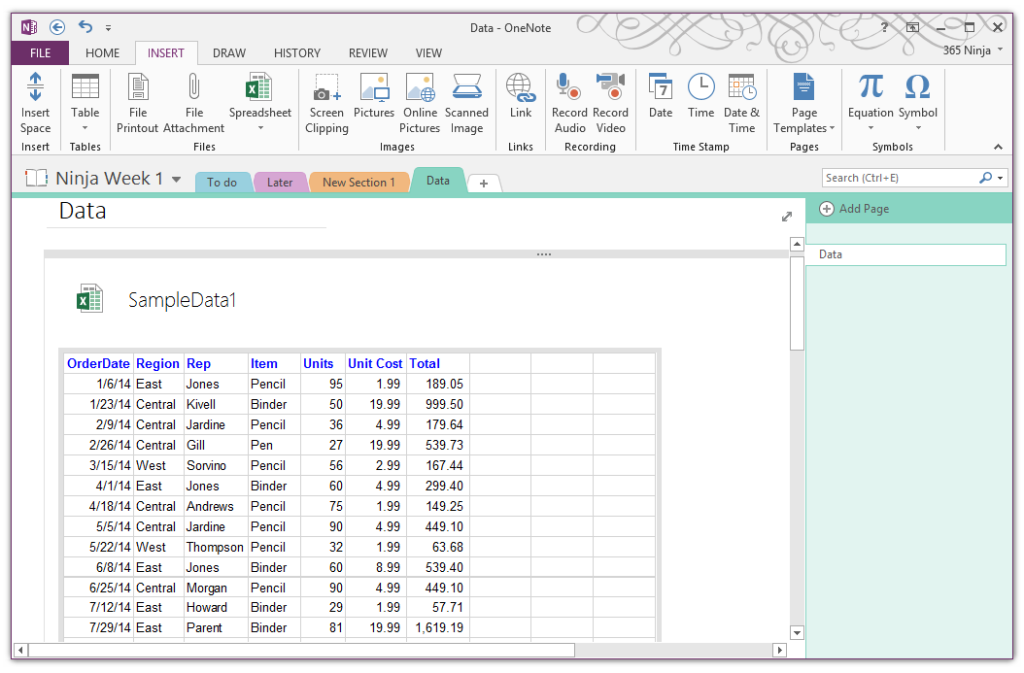Click the Data page title

82,211
